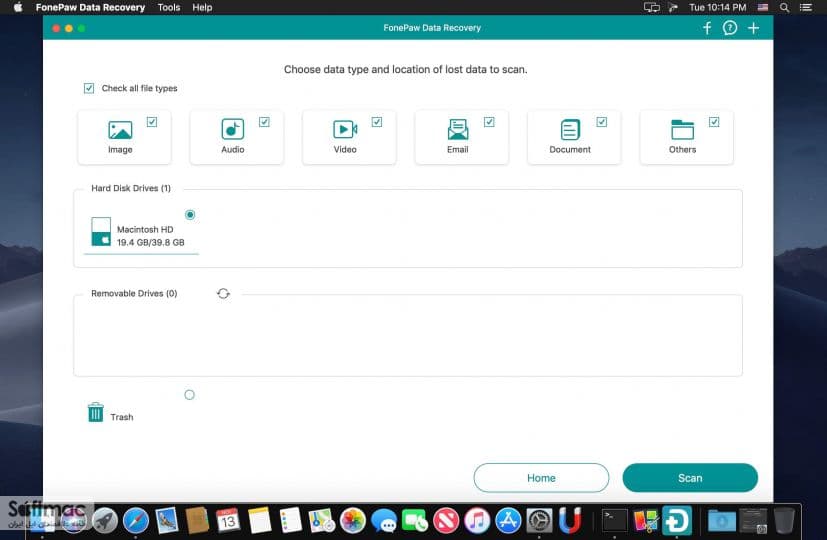
Task: Open FonePaw Data Recovery dock icon
Action: click(x=677, y=520)
